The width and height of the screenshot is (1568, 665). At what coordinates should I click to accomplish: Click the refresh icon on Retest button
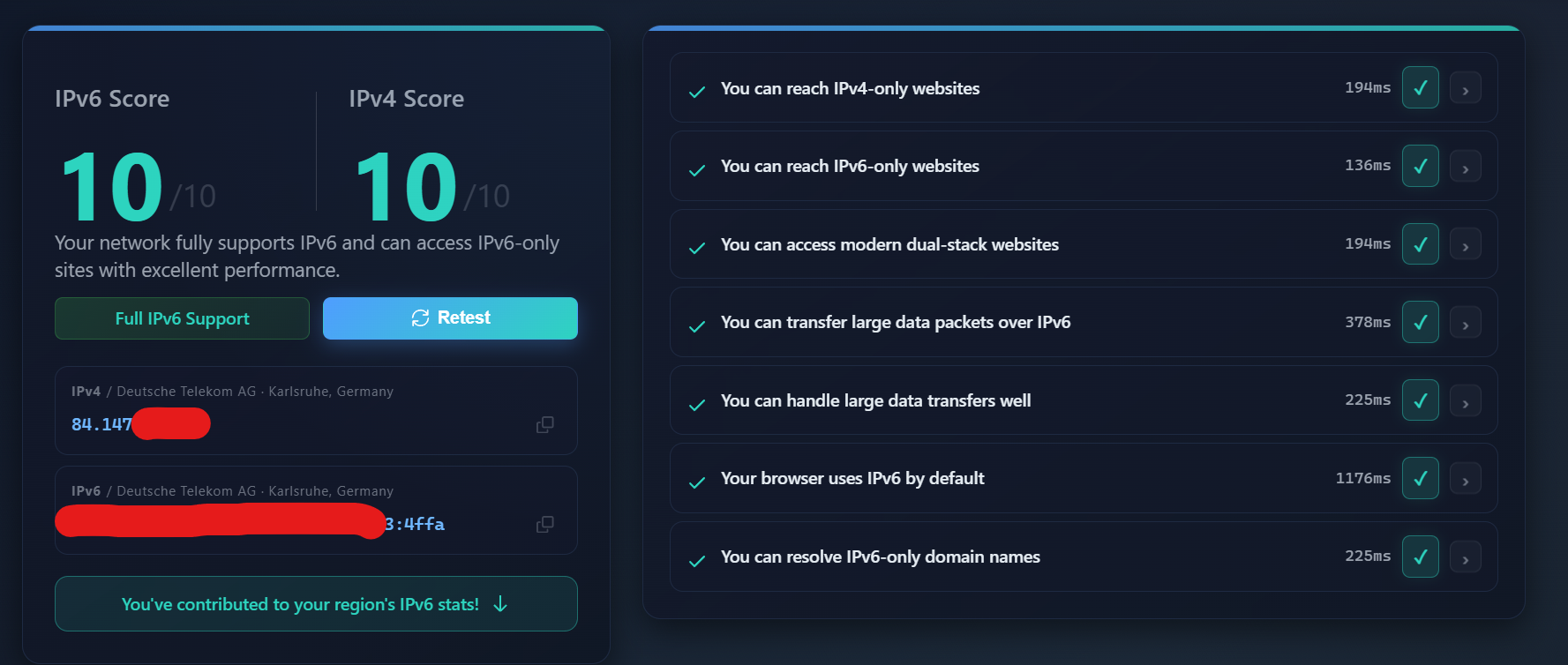click(420, 318)
